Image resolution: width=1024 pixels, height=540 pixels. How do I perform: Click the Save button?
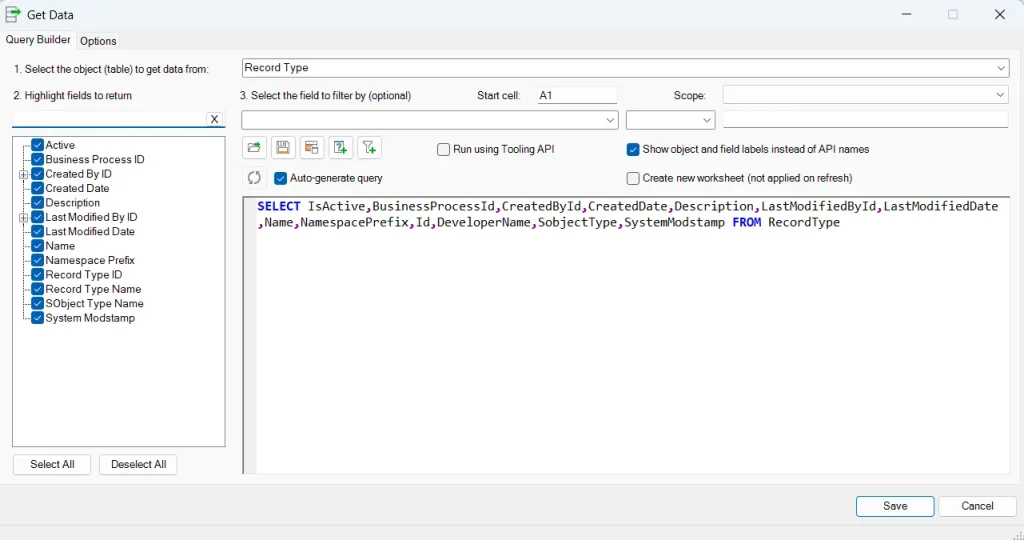[895, 506]
